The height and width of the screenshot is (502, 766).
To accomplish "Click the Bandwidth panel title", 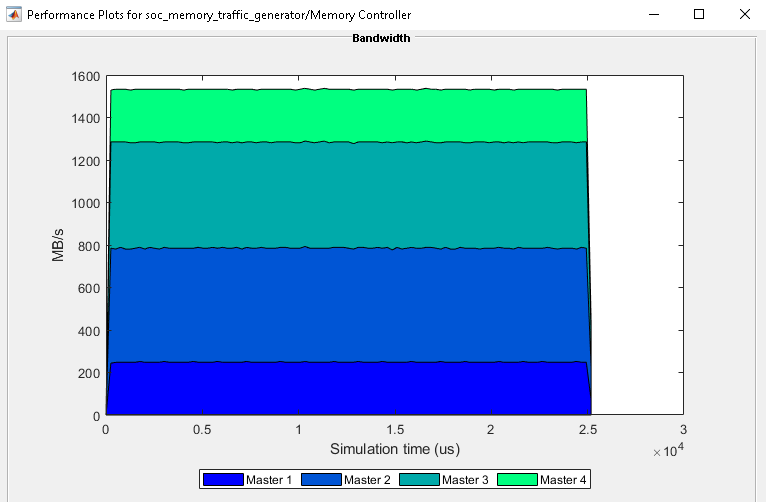I will pos(381,38).
